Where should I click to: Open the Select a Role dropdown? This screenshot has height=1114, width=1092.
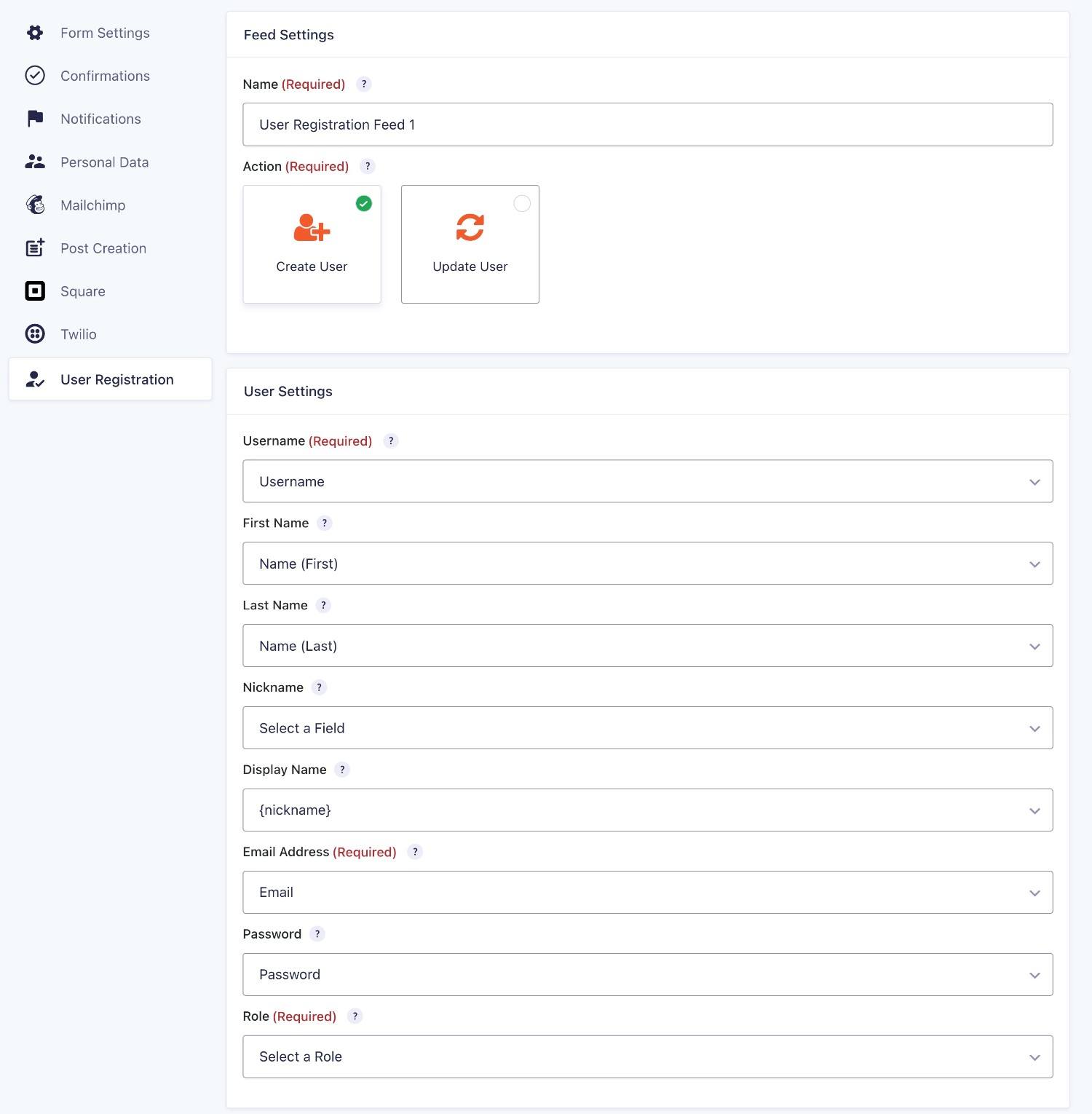(x=648, y=1057)
